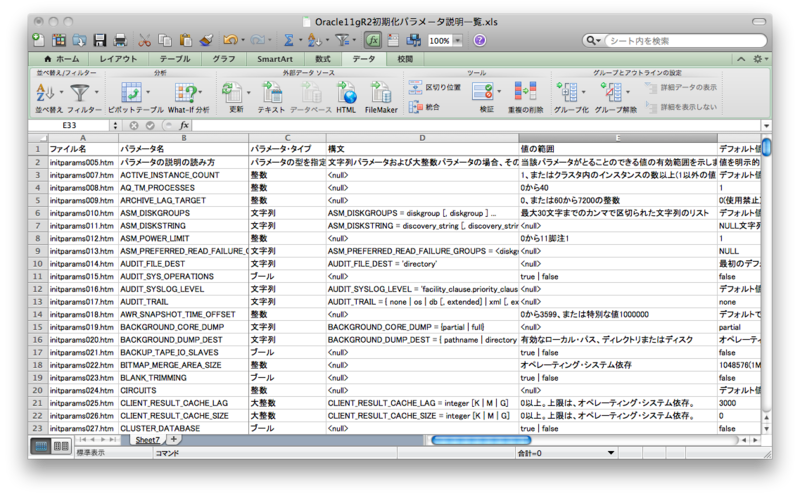Open ピボットテーブル dropdown arrow

(148, 92)
